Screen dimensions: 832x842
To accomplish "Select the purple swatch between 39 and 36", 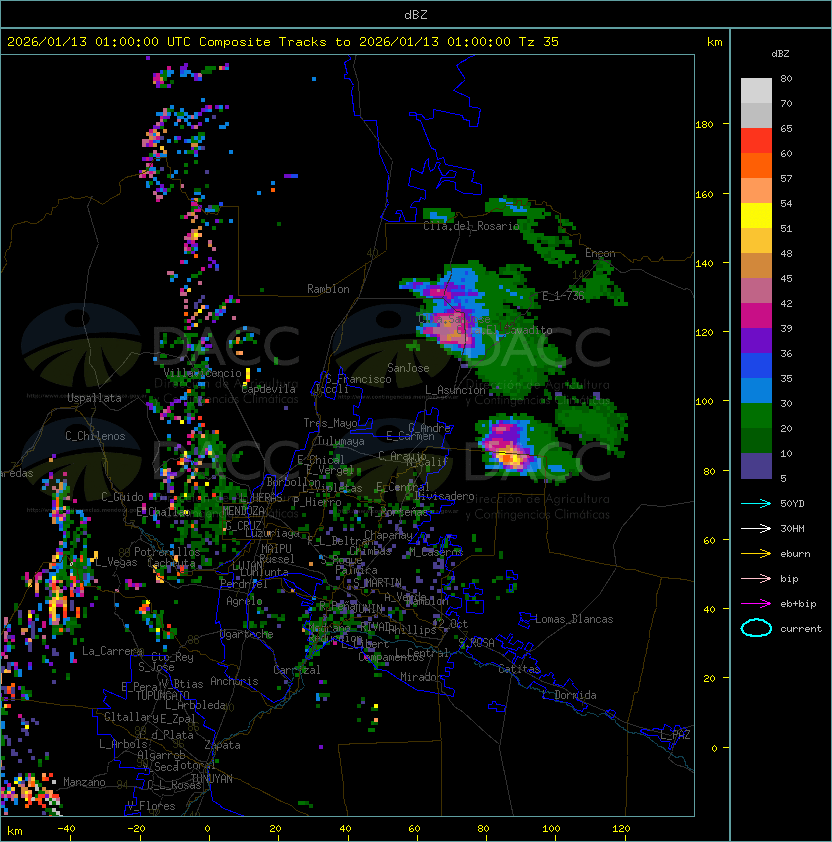I will (756, 340).
